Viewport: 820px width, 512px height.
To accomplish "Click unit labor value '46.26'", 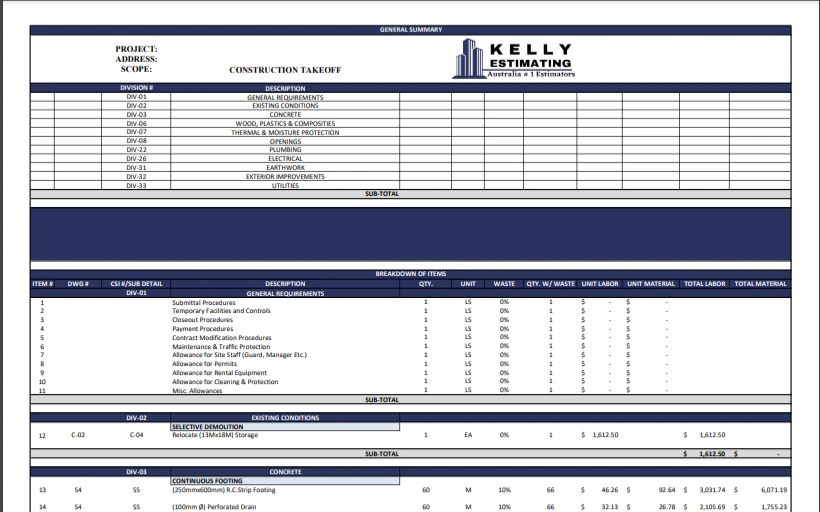I will click(610, 490).
